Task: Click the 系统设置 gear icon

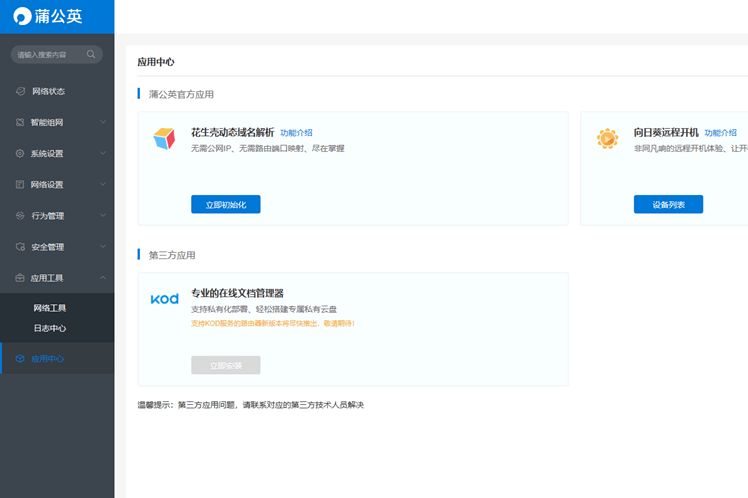Action: [21, 154]
